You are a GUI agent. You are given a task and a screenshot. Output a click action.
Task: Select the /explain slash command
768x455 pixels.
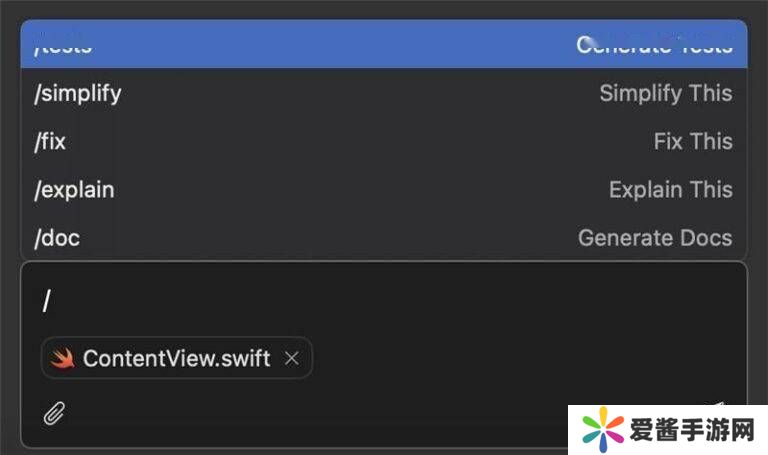click(x=75, y=190)
